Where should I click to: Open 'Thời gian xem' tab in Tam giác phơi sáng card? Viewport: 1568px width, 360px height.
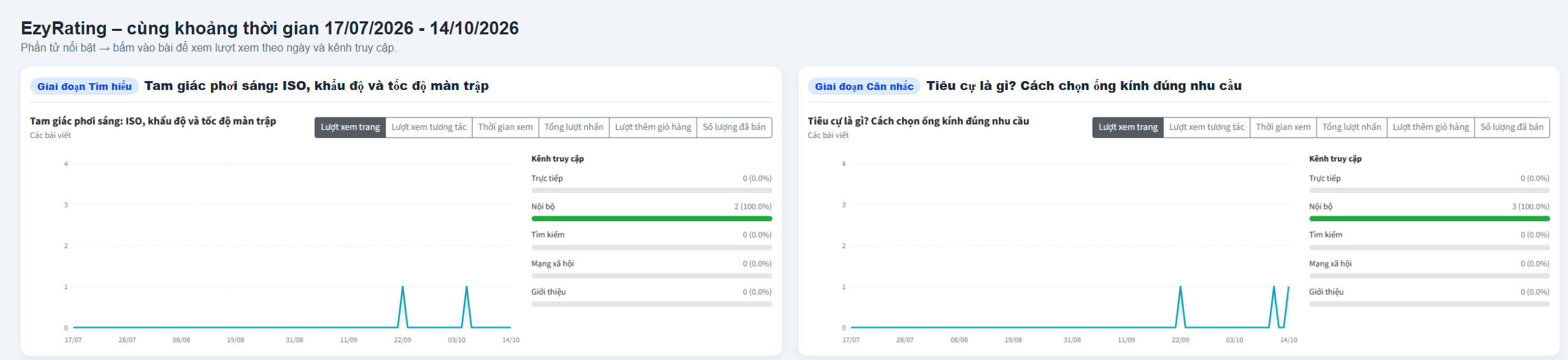pos(506,127)
